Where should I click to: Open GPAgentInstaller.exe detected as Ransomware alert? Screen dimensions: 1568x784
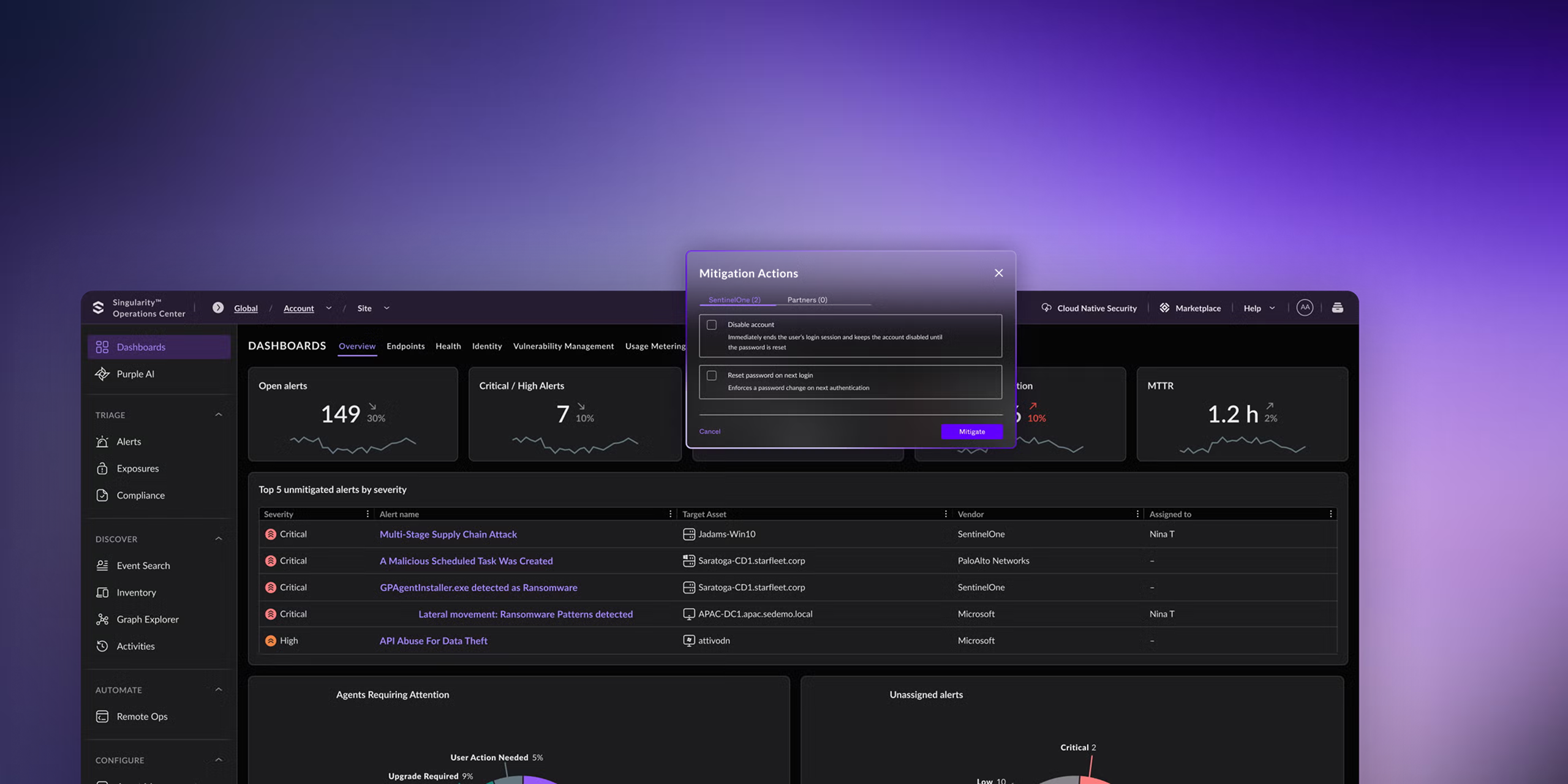478,587
